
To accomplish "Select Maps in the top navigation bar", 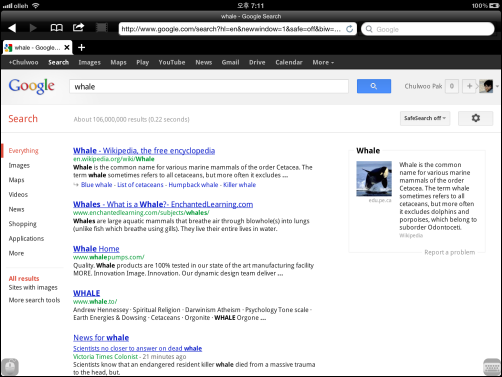I will 118,62.
